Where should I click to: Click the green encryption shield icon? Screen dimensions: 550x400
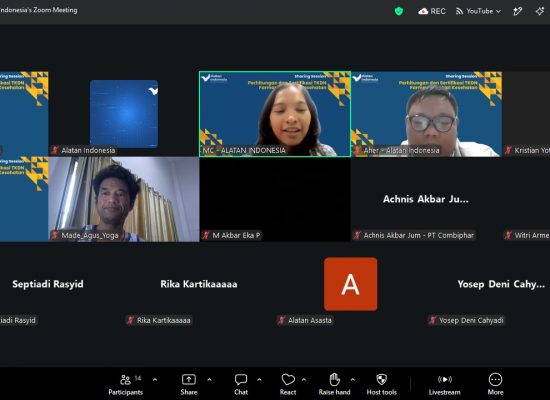[x=399, y=11]
